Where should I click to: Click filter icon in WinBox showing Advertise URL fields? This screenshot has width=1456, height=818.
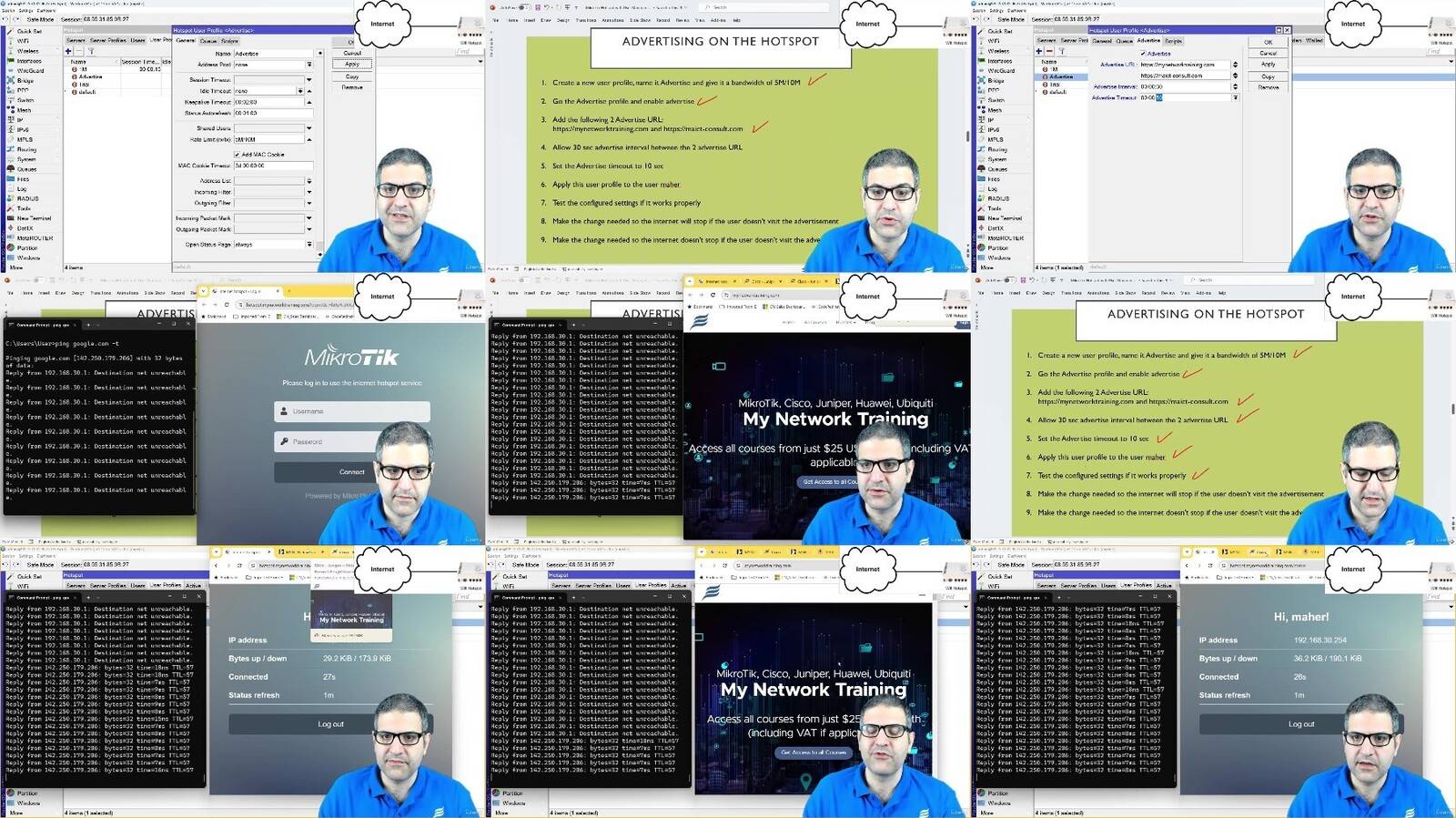pos(1062,51)
